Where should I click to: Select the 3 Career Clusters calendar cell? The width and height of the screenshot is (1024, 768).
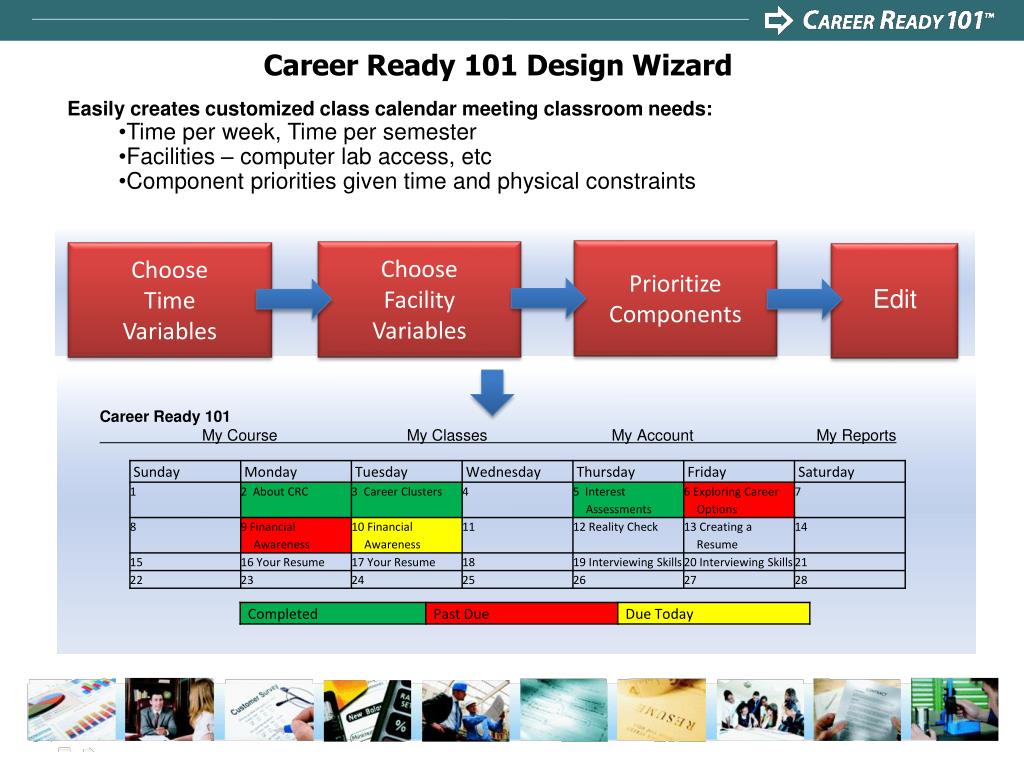coord(406,500)
